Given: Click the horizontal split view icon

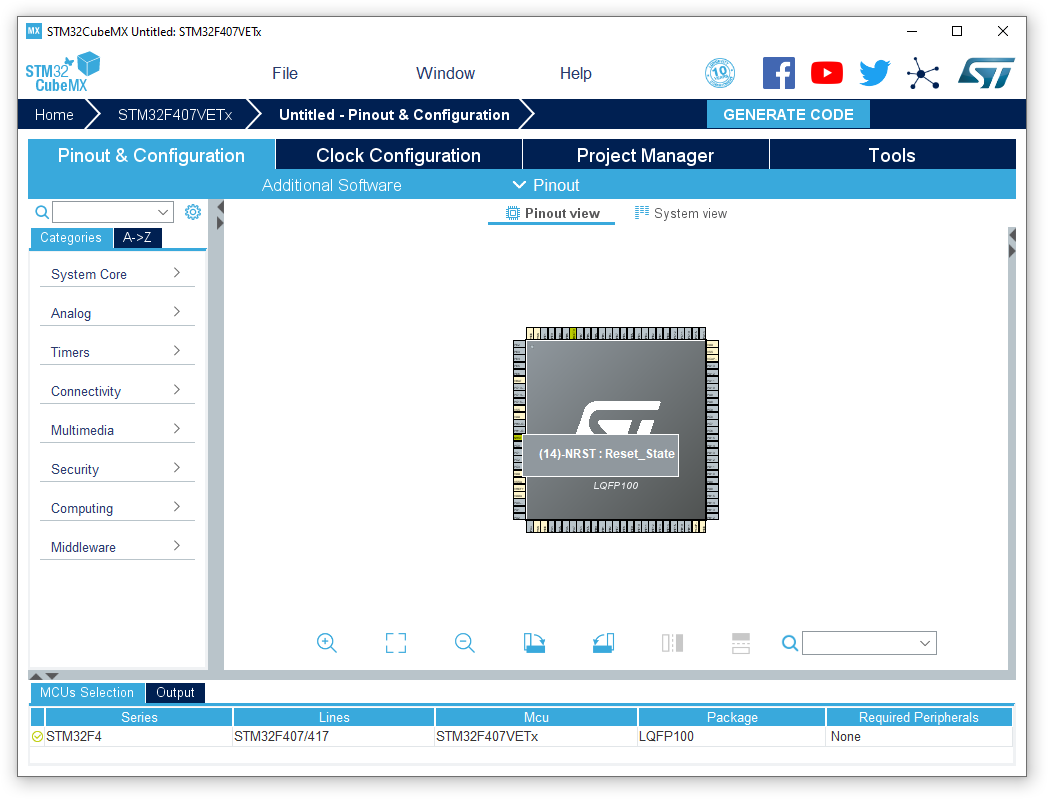Looking at the screenshot, I should (741, 643).
